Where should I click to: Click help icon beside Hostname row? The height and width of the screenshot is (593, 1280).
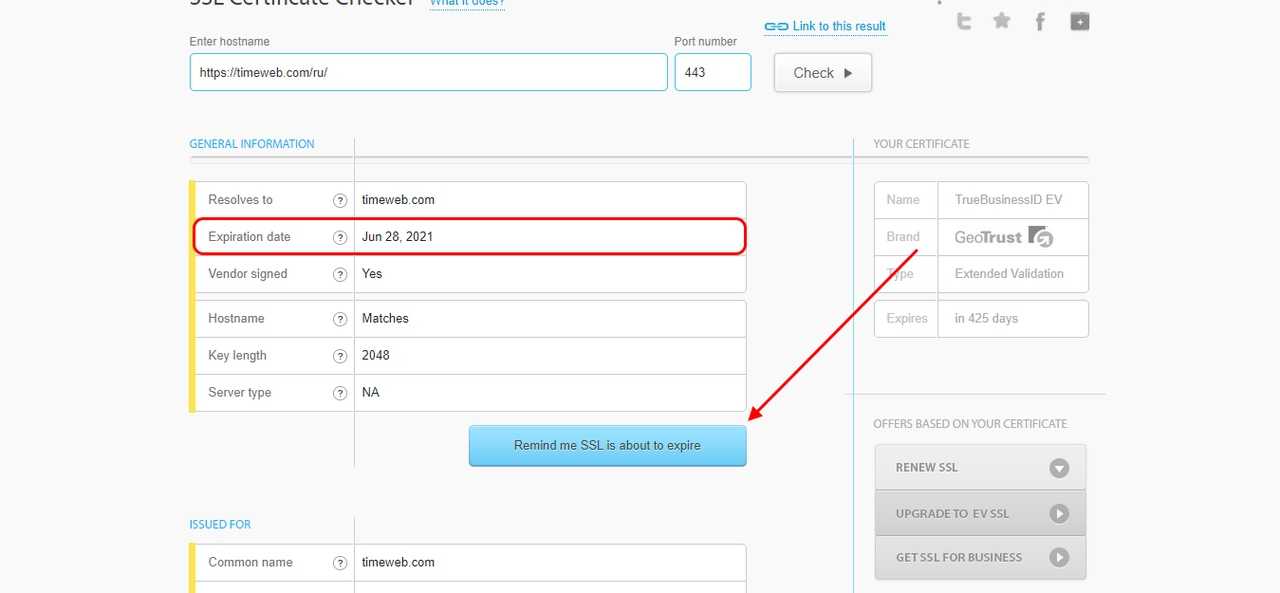[340, 319]
